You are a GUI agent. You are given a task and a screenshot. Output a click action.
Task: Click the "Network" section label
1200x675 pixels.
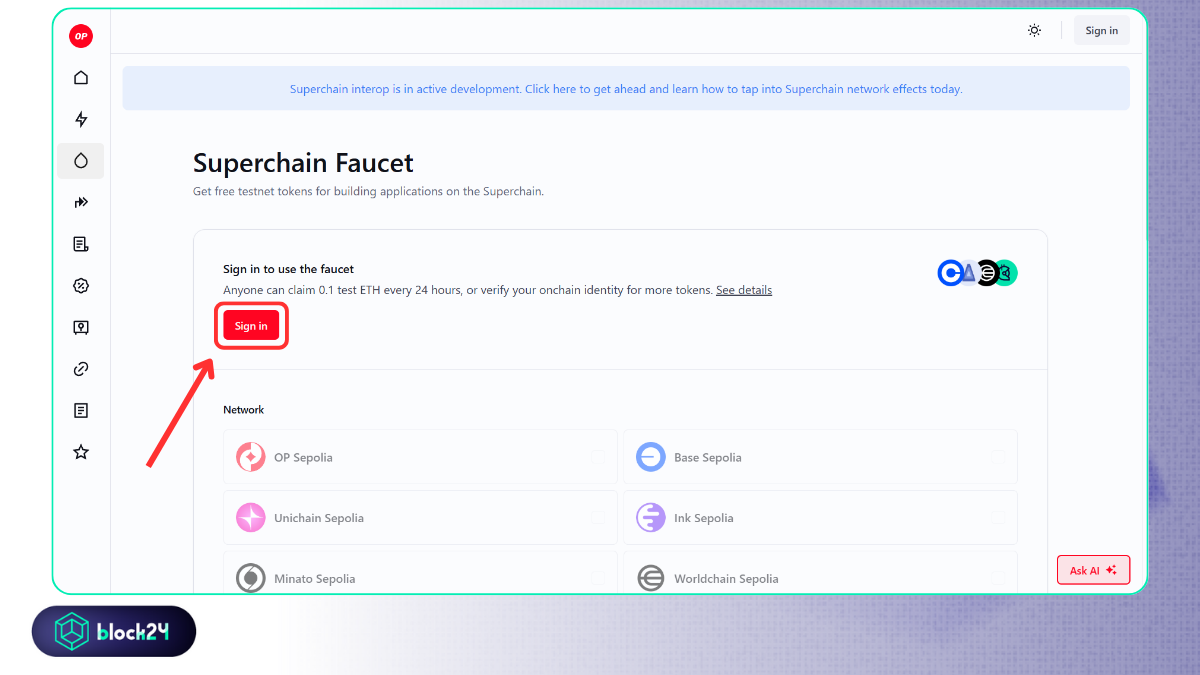tap(244, 410)
